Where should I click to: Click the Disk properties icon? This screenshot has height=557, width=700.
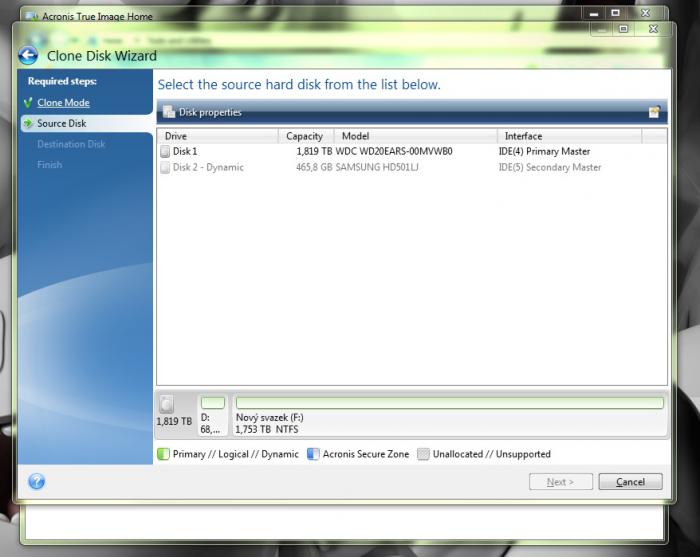pos(168,113)
